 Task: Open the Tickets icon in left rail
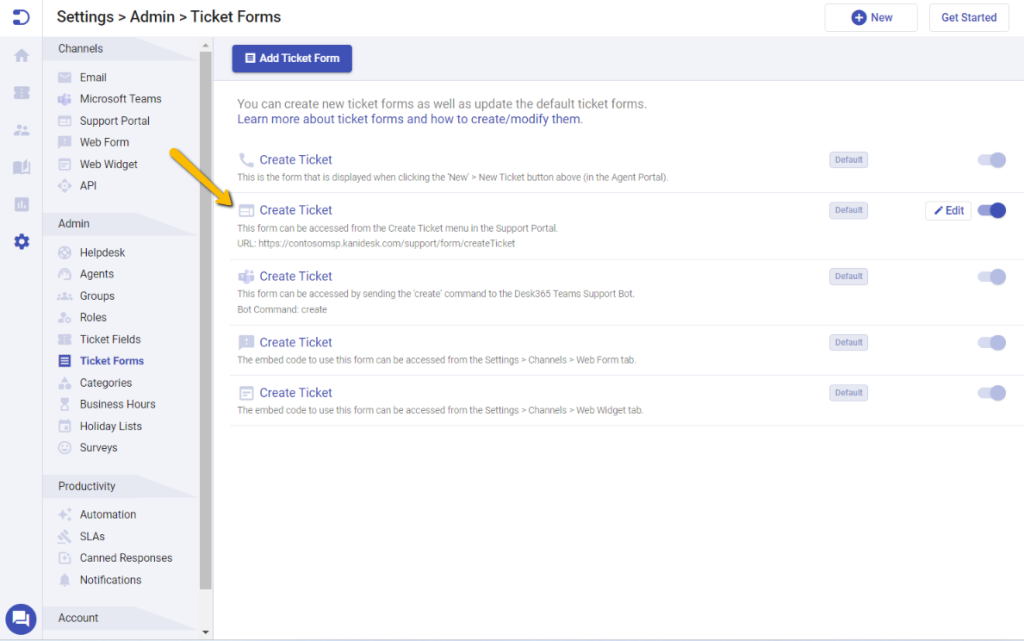(22, 93)
